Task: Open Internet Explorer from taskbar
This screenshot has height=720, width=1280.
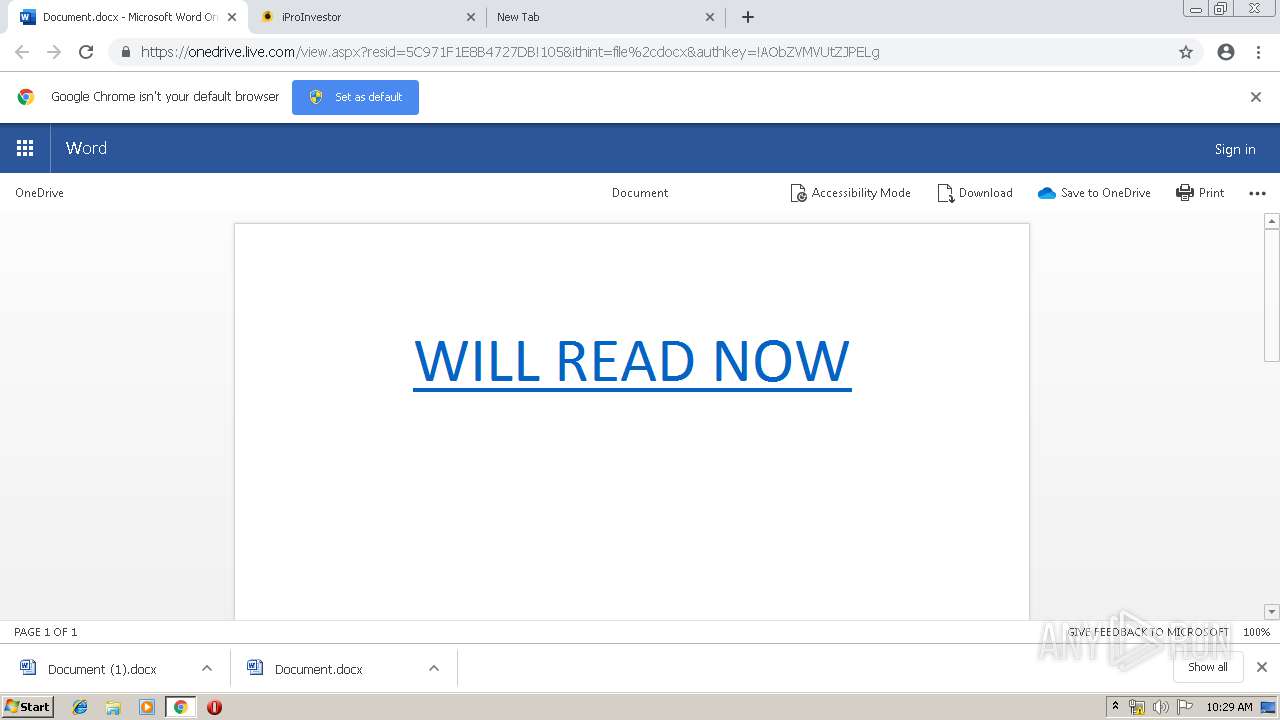Action: [x=80, y=707]
